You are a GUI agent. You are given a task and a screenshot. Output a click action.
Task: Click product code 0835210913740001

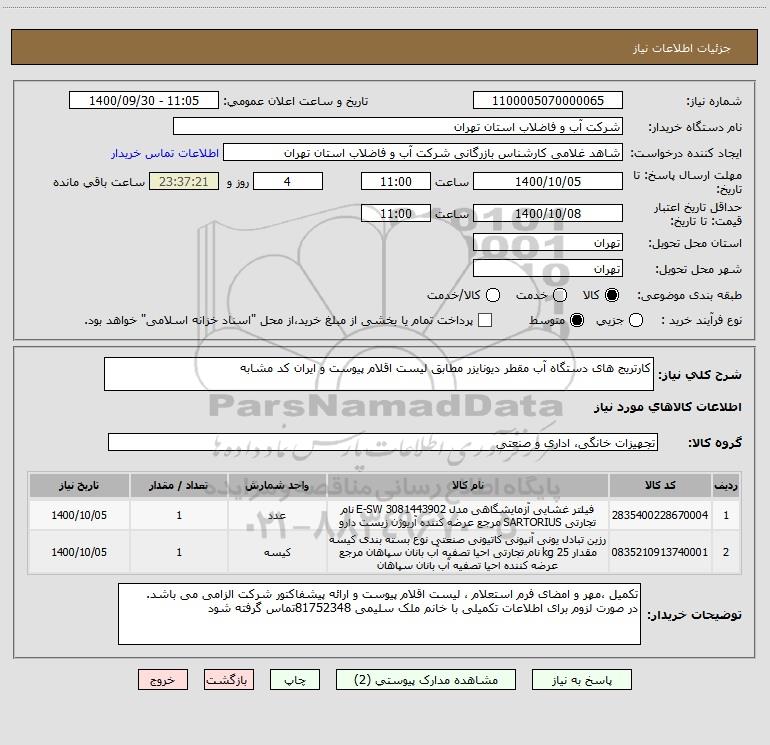pos(660,552)
